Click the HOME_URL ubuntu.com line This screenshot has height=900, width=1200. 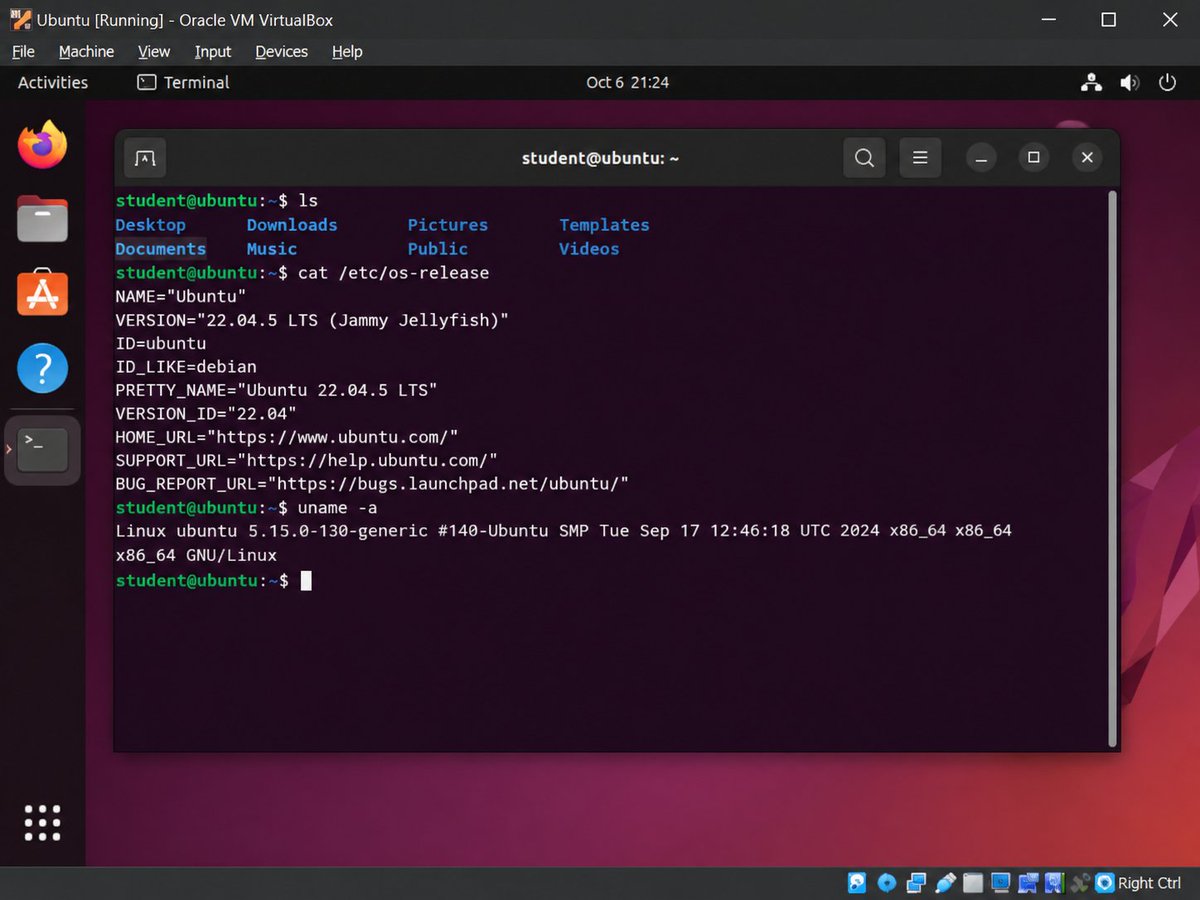coord(286,437)
